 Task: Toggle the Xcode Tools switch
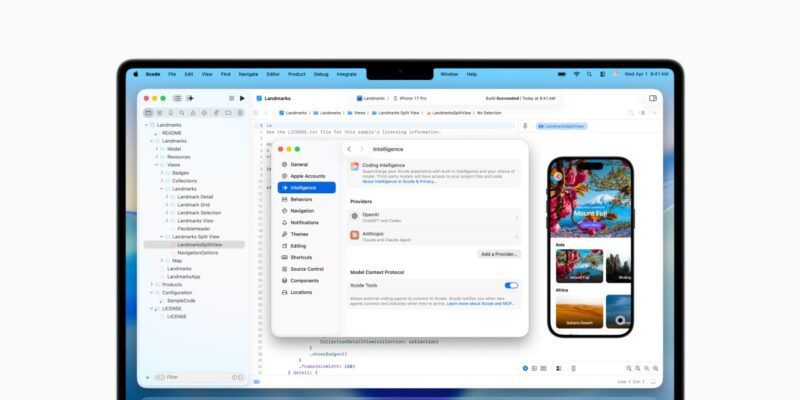point(511,285)
